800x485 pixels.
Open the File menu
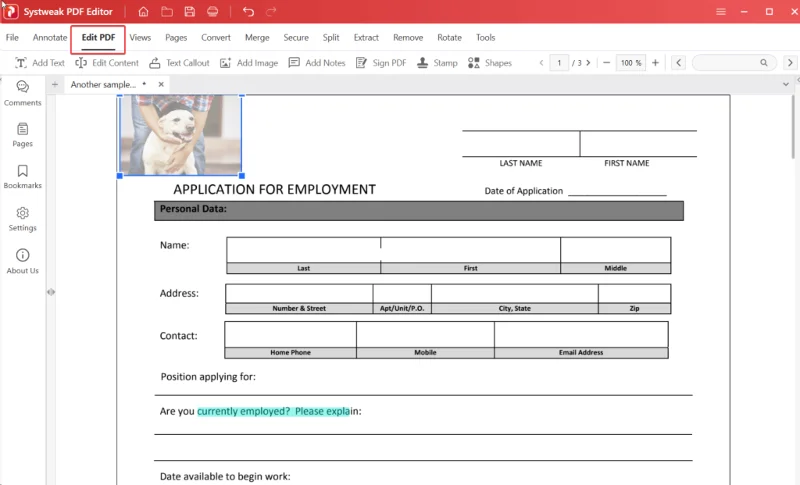[x=12, y=37]
